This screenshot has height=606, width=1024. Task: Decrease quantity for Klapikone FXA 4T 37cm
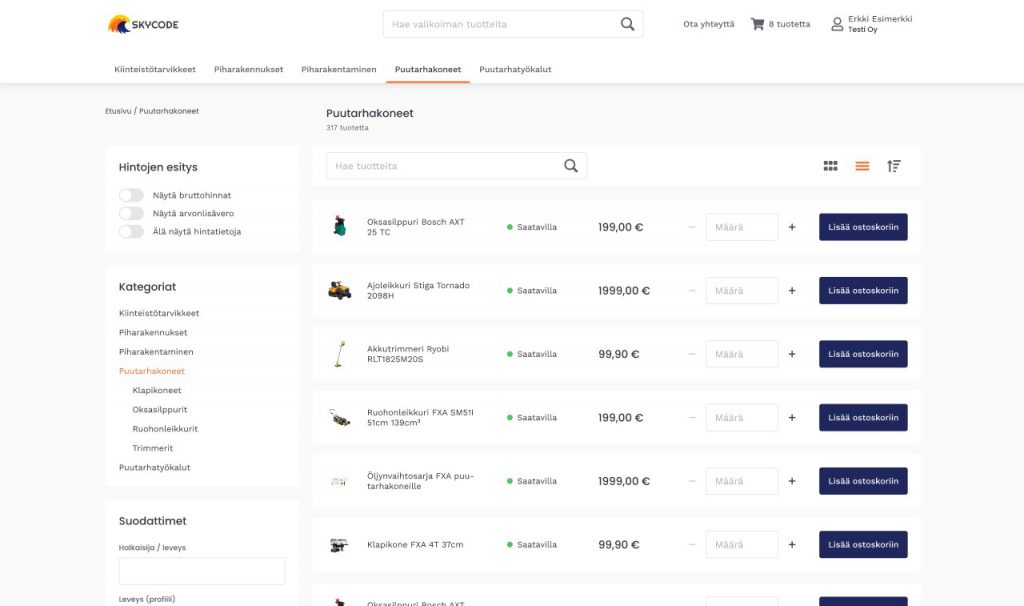[x=692, y=545]
